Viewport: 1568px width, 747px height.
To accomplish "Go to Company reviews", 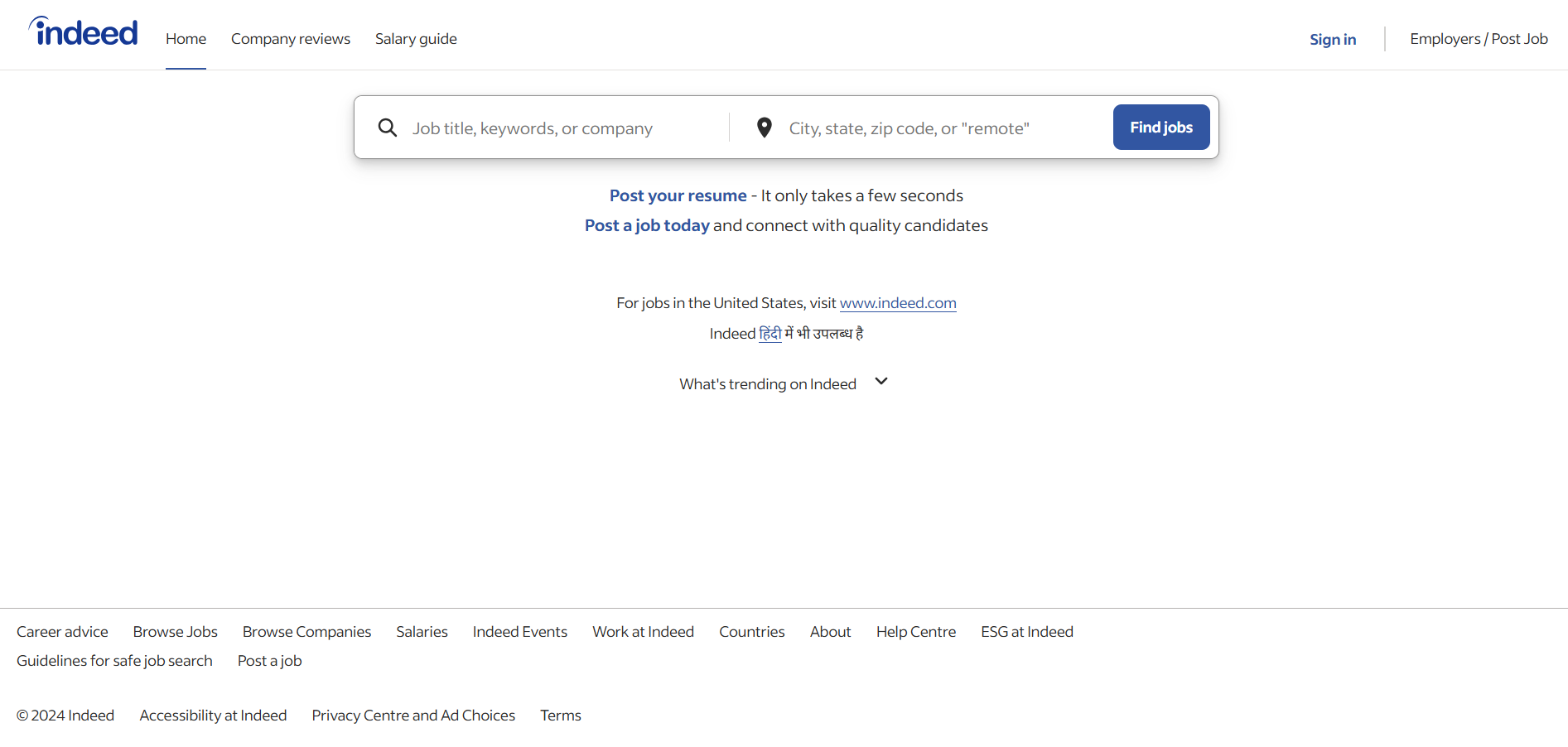I will click(290, 39).
